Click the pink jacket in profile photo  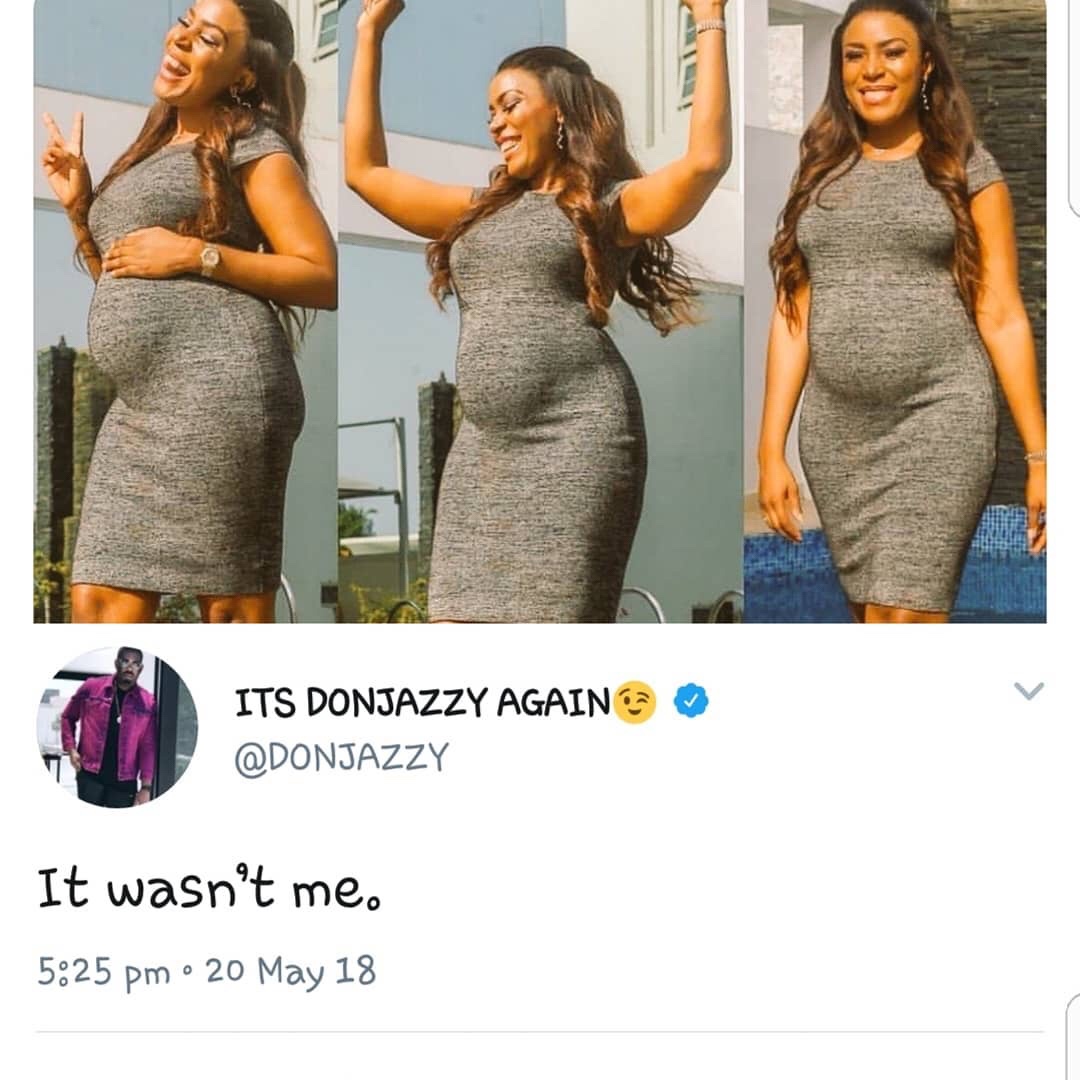click(x=110, y=729)
